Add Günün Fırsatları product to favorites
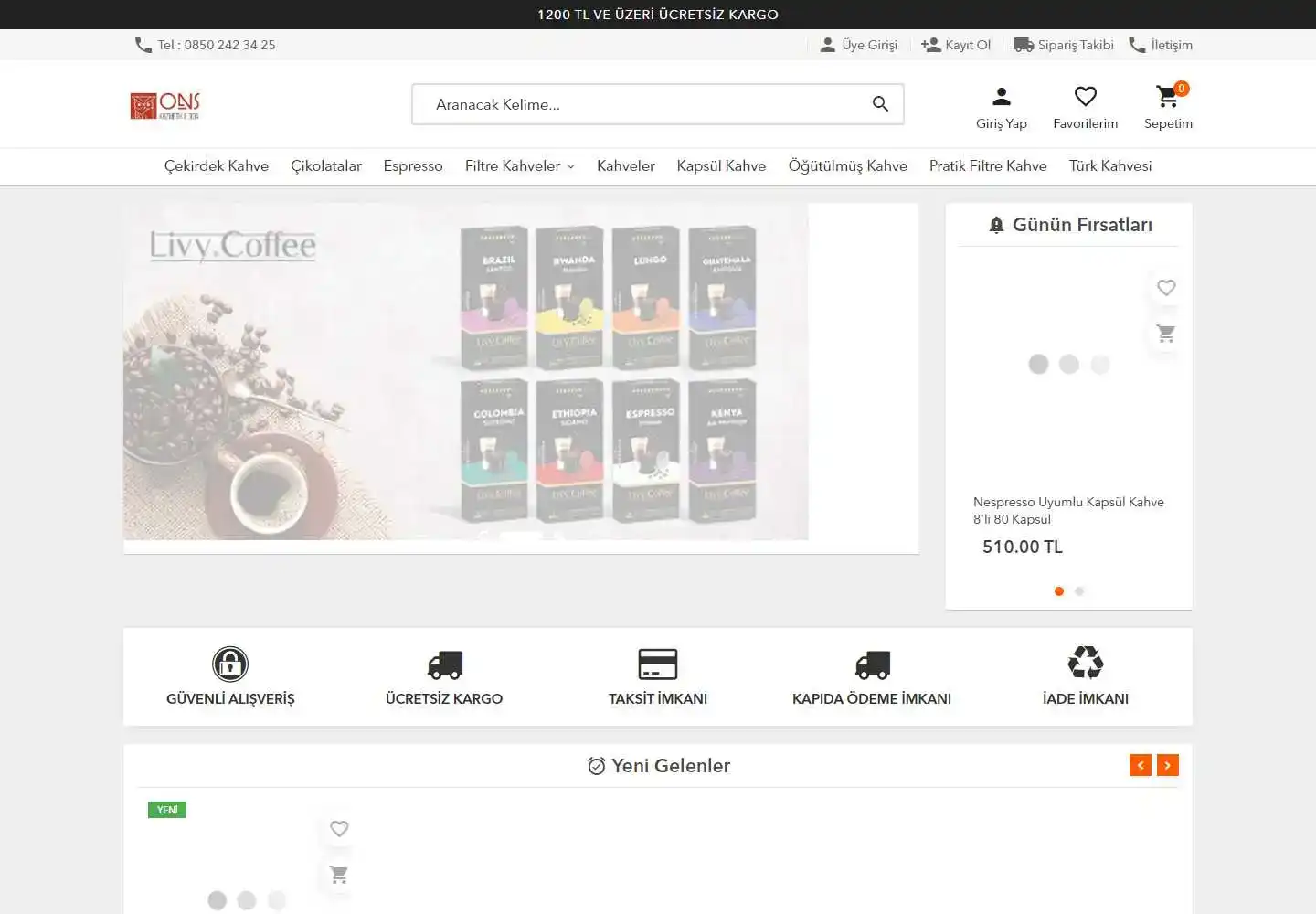The width and height of the screenshot is (1316, 914). (x=1166, y=288)
